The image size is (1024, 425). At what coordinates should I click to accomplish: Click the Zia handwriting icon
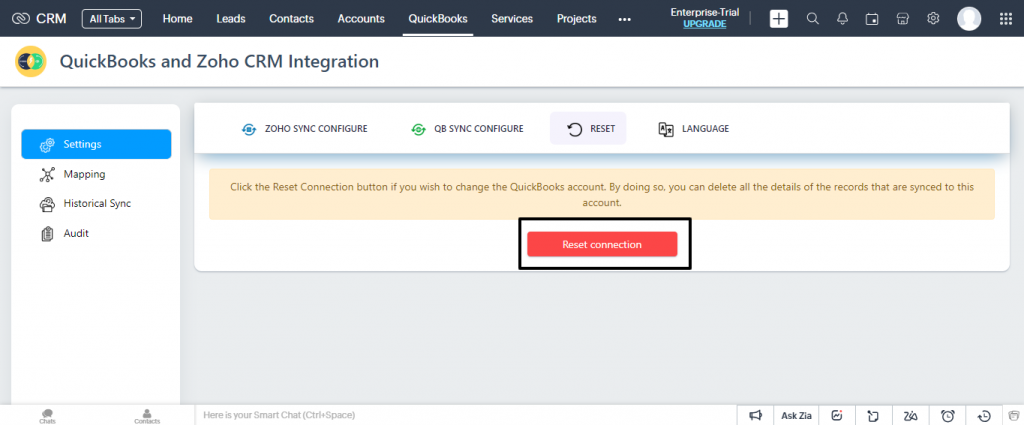point(910,415)
